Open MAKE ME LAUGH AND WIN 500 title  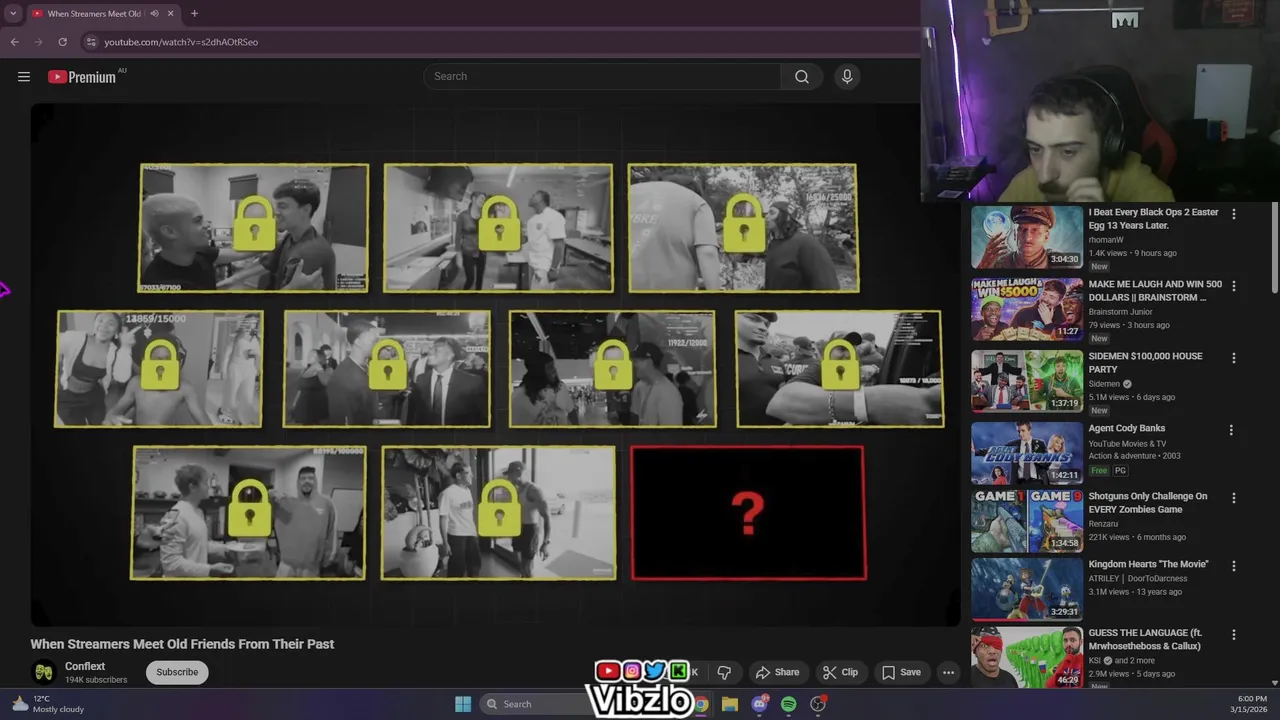(x=1155, y=291)
